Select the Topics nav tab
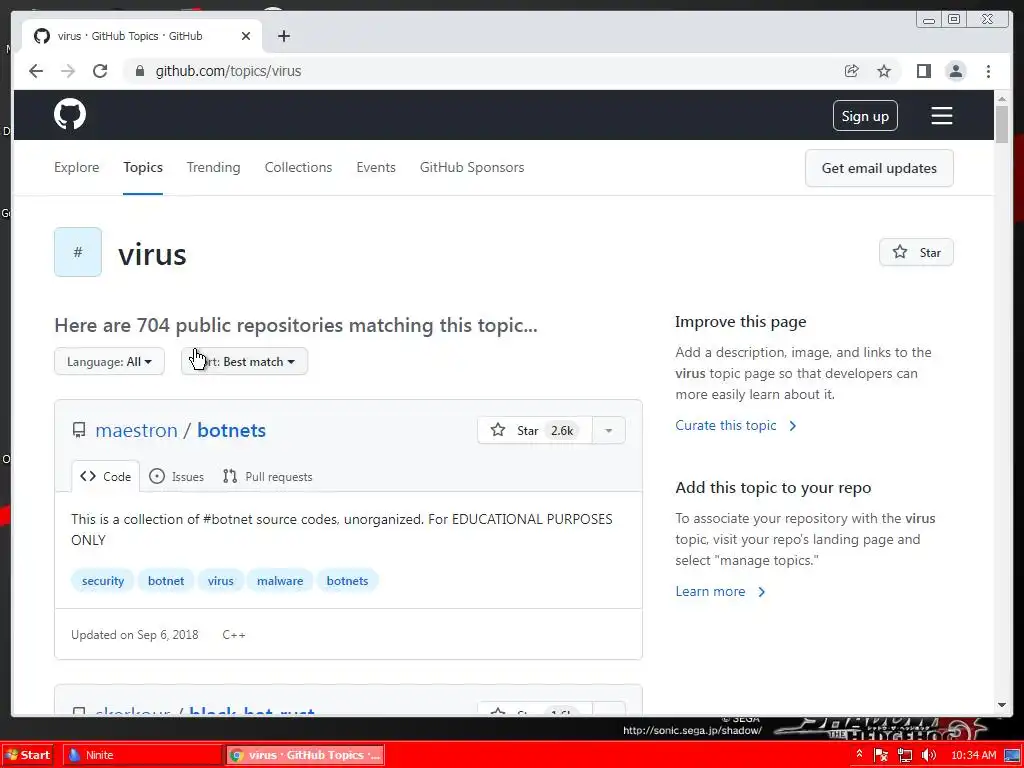Viewport: 1024px width, 768px height. (143, 167)
